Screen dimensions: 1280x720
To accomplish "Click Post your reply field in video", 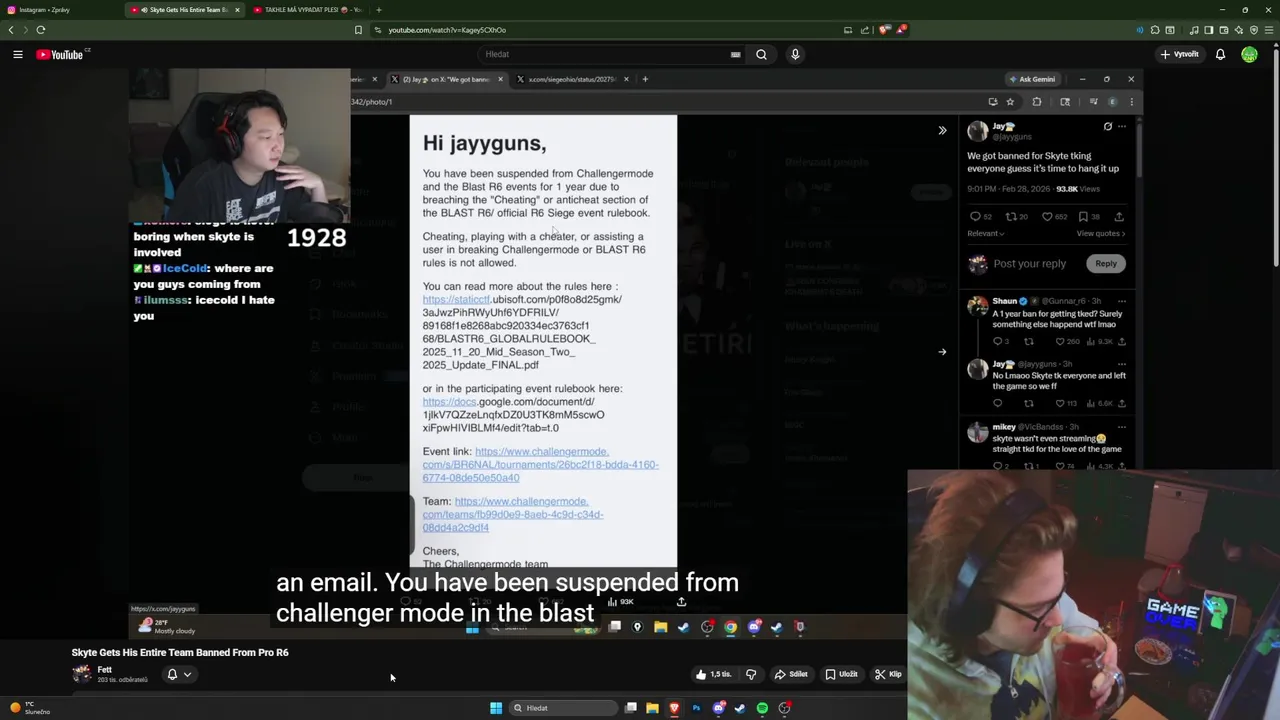I will point(1029,264).
